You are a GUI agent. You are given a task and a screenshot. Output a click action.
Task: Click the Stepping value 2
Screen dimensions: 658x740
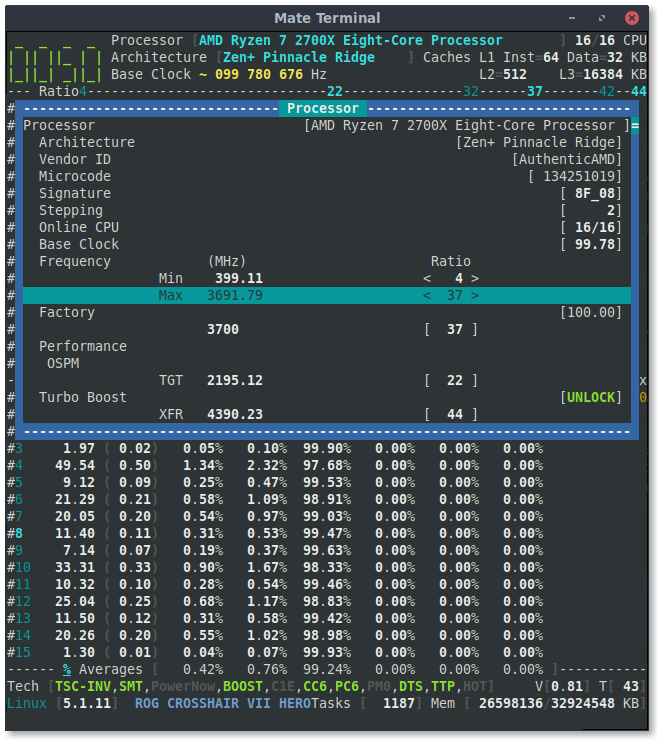(x=611, y=210)
